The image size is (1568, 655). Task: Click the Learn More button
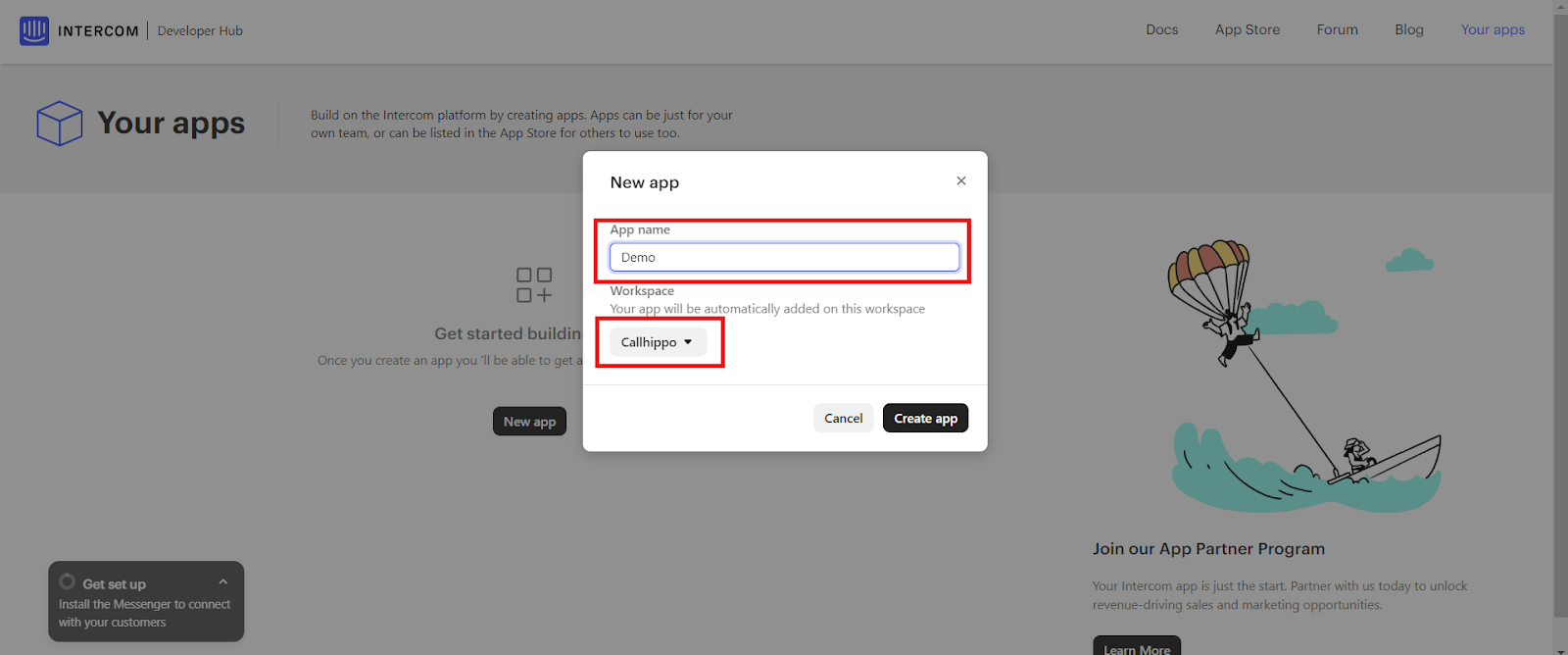[x=1137, y=647]
